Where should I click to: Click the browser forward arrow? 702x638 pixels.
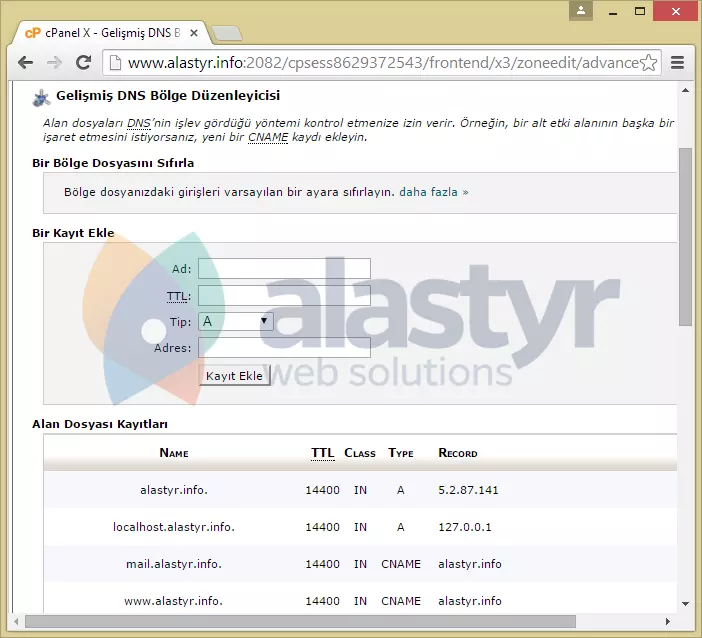click(x=54, y=63)
